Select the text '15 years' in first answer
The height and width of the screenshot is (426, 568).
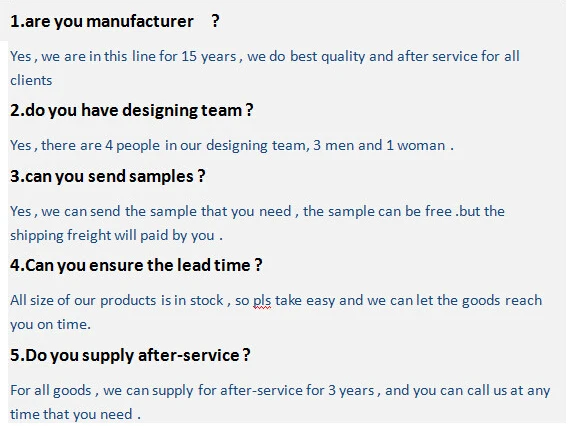click(209, 57)
